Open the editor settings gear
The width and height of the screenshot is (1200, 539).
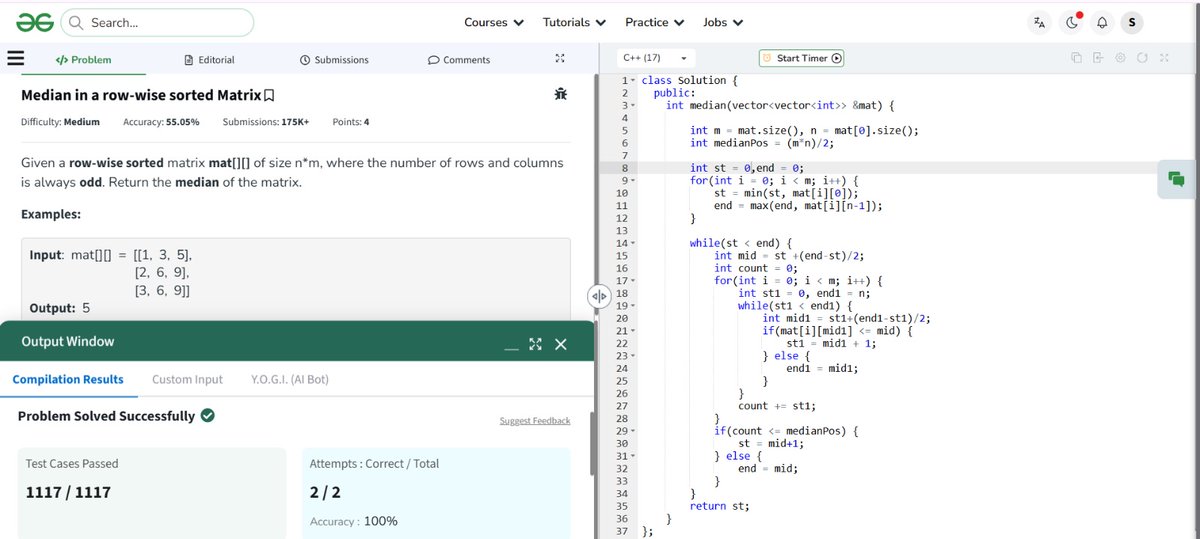tap(1121, 58)
